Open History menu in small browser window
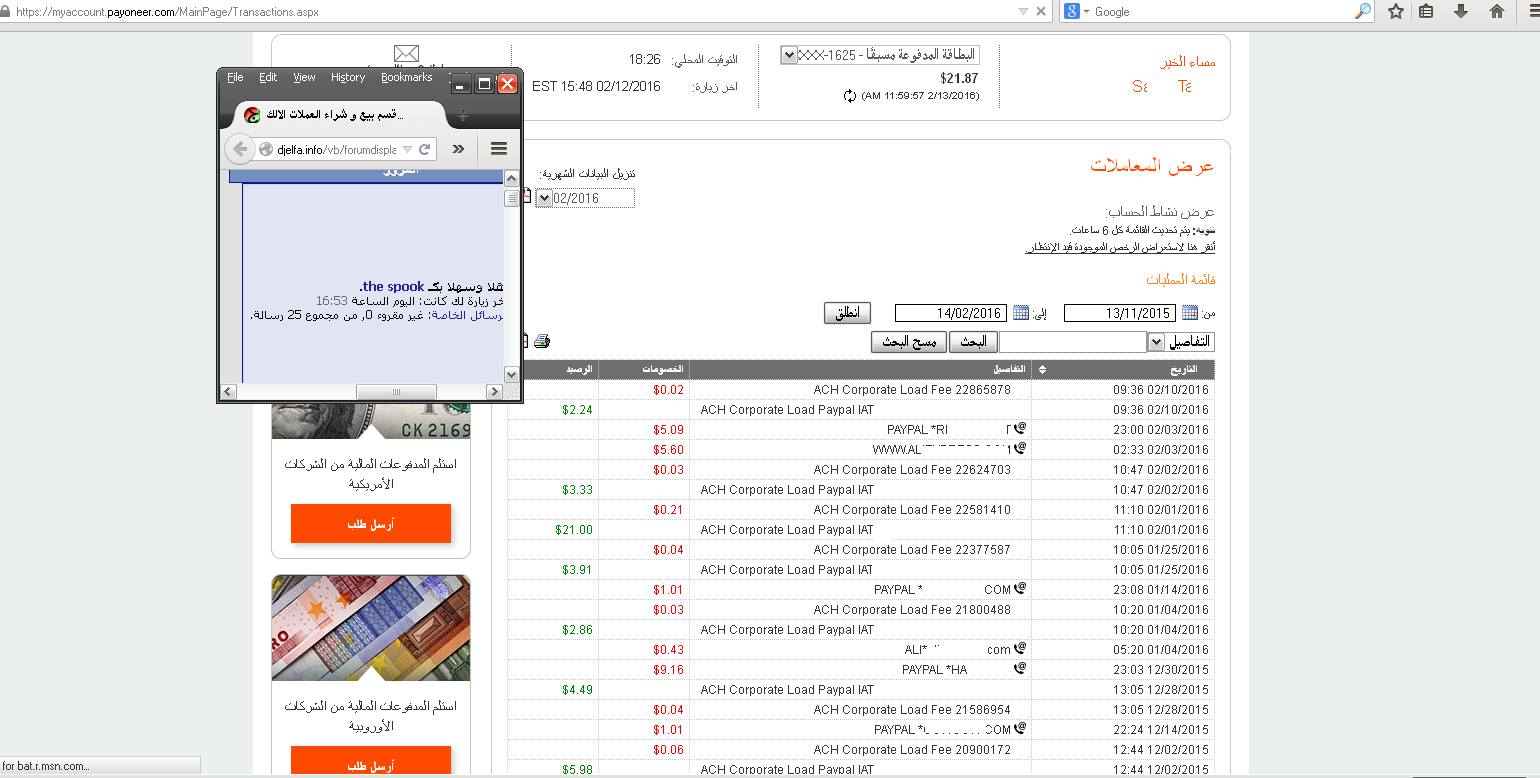The height and width of the screenshot is (778, 1540). [x=348, y=77]
